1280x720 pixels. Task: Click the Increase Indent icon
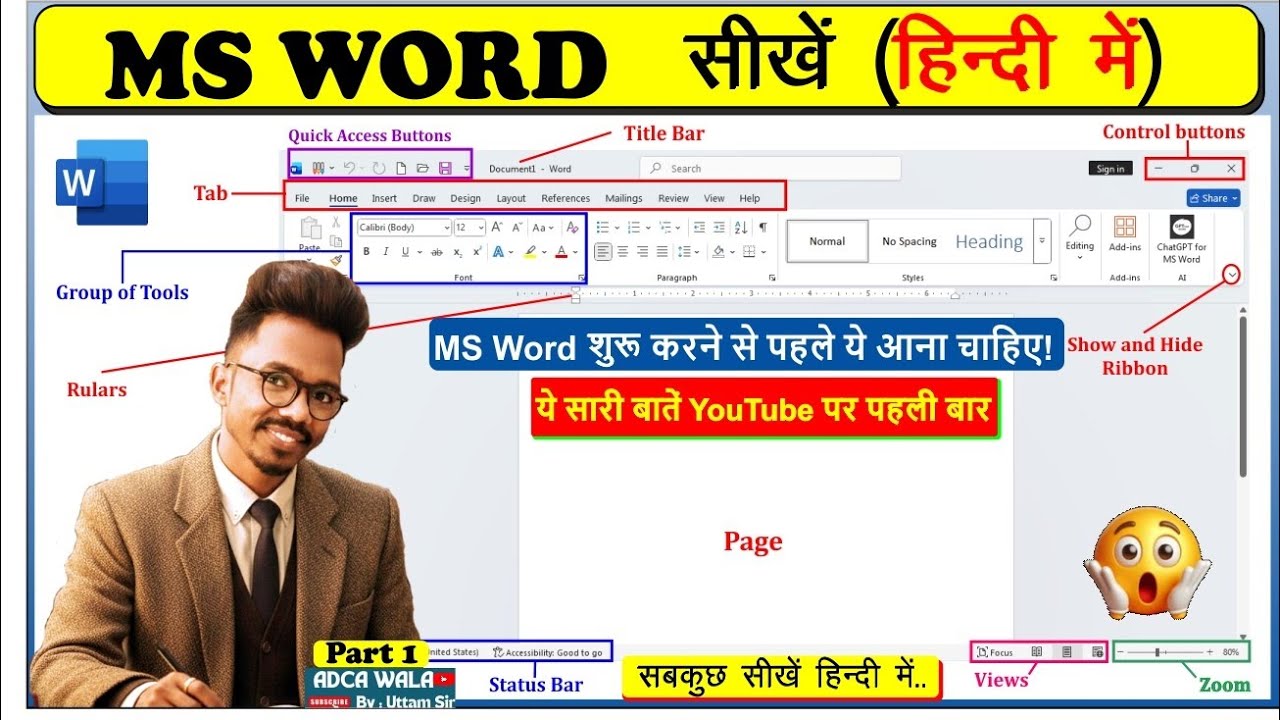(x=719, y=227)
